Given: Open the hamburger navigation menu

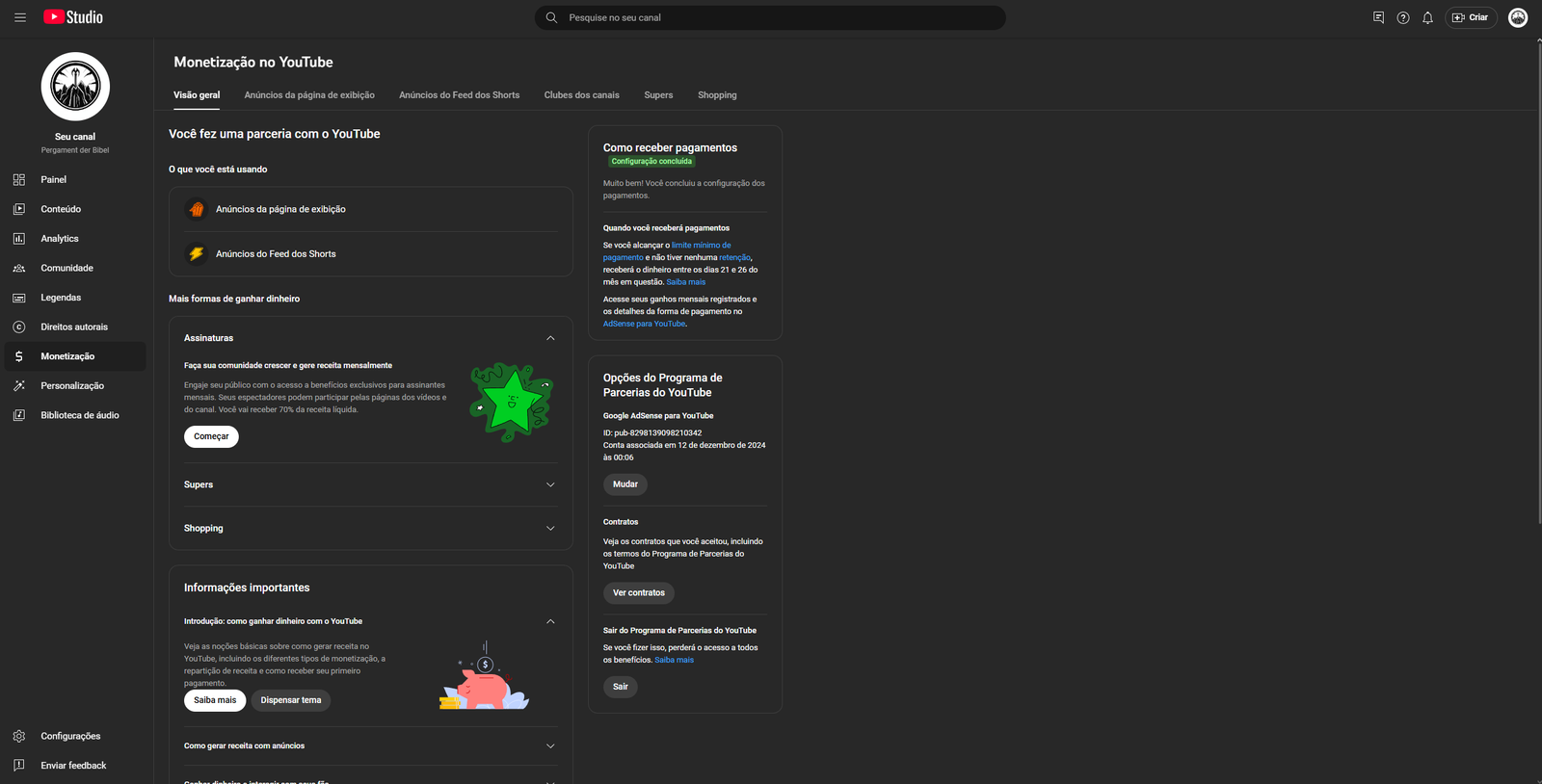Looking at the screenshot, I should pyautogui.click(x=19, y=17).
